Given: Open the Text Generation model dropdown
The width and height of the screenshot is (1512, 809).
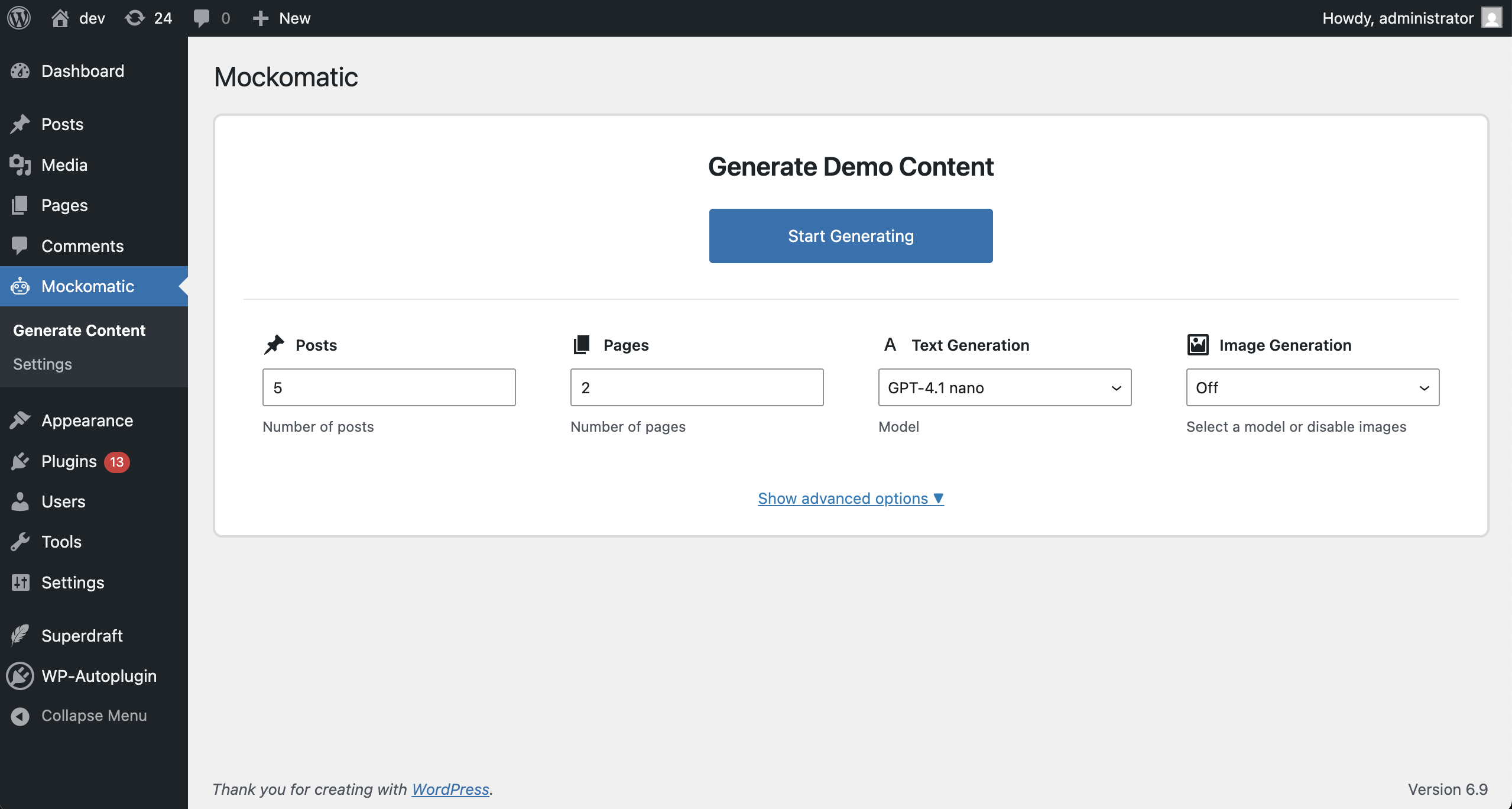Looking at the screenshot, I should [x=1005, y=387].
